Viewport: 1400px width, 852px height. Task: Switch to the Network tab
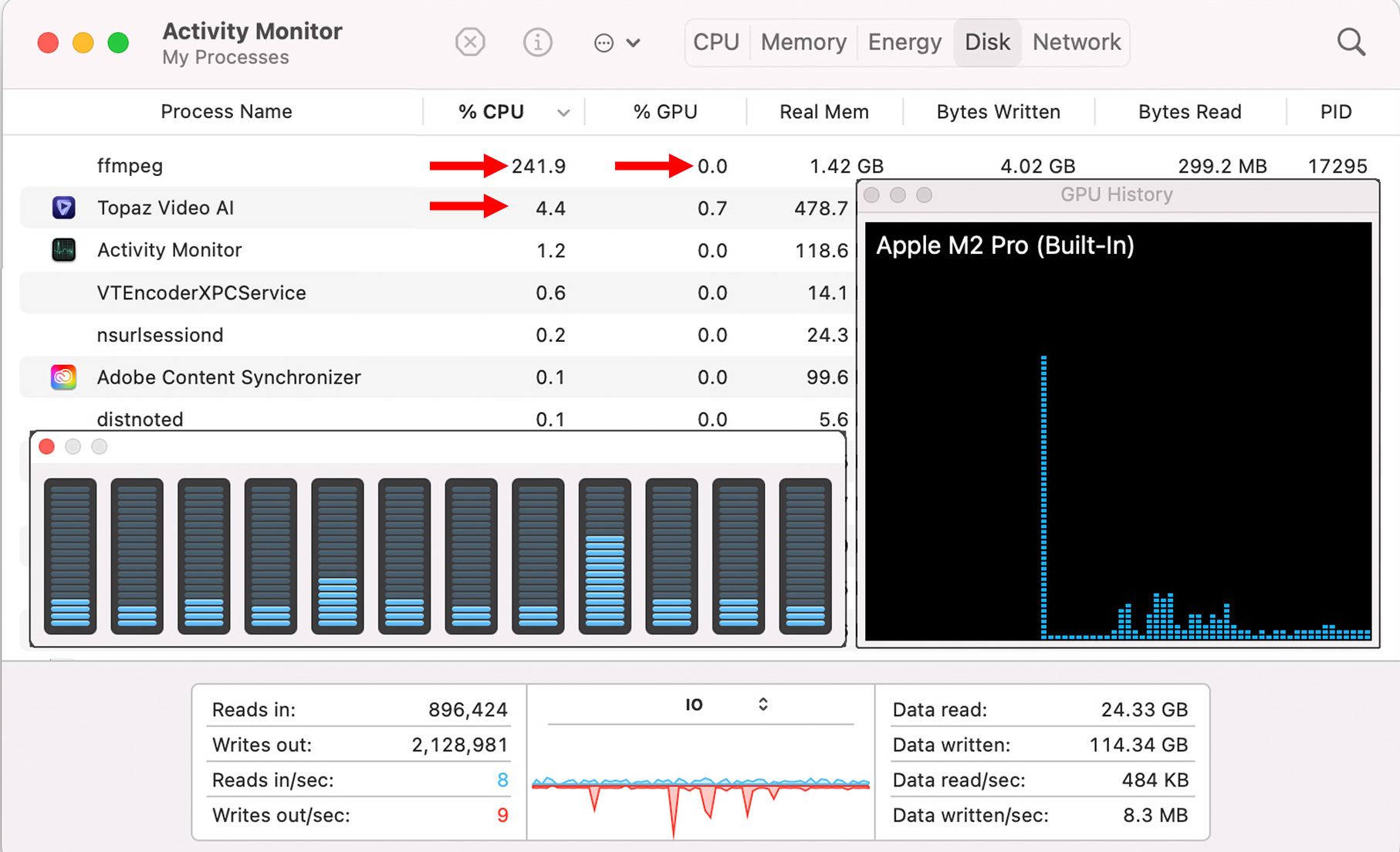(x=1076, y=42)
